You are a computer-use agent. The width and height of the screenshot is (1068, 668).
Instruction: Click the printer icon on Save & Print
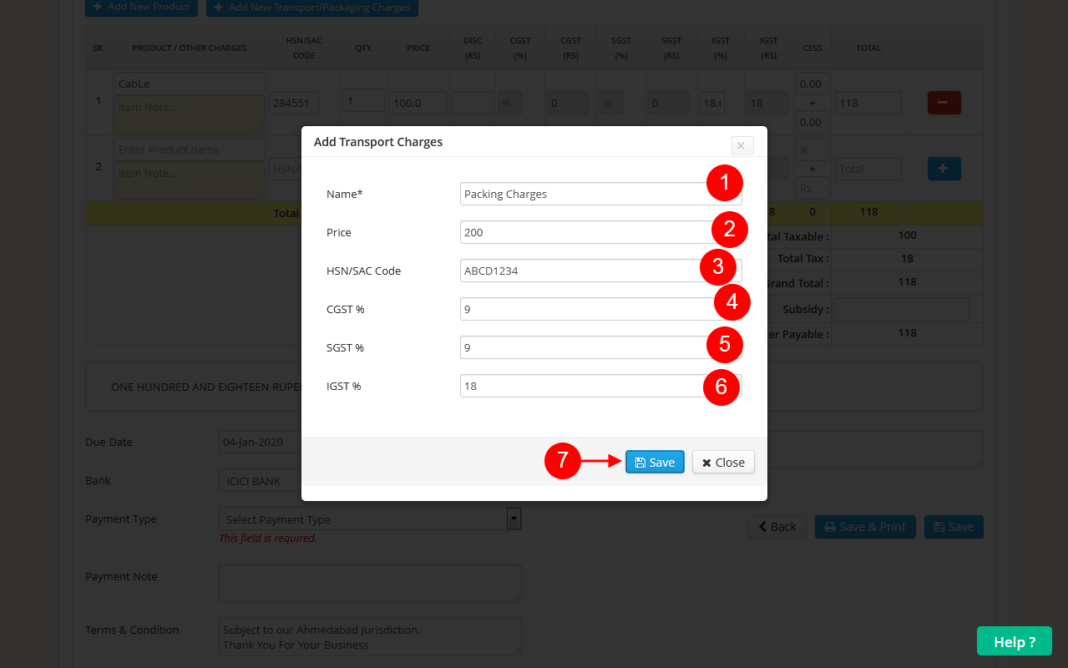(831, 527)
